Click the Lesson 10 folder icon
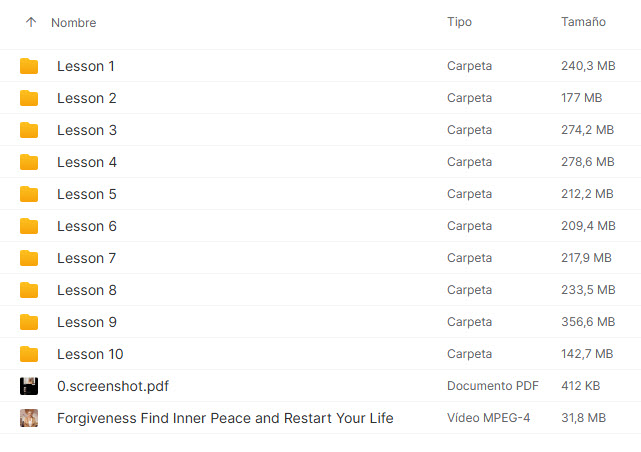 [x=29, y=354]
